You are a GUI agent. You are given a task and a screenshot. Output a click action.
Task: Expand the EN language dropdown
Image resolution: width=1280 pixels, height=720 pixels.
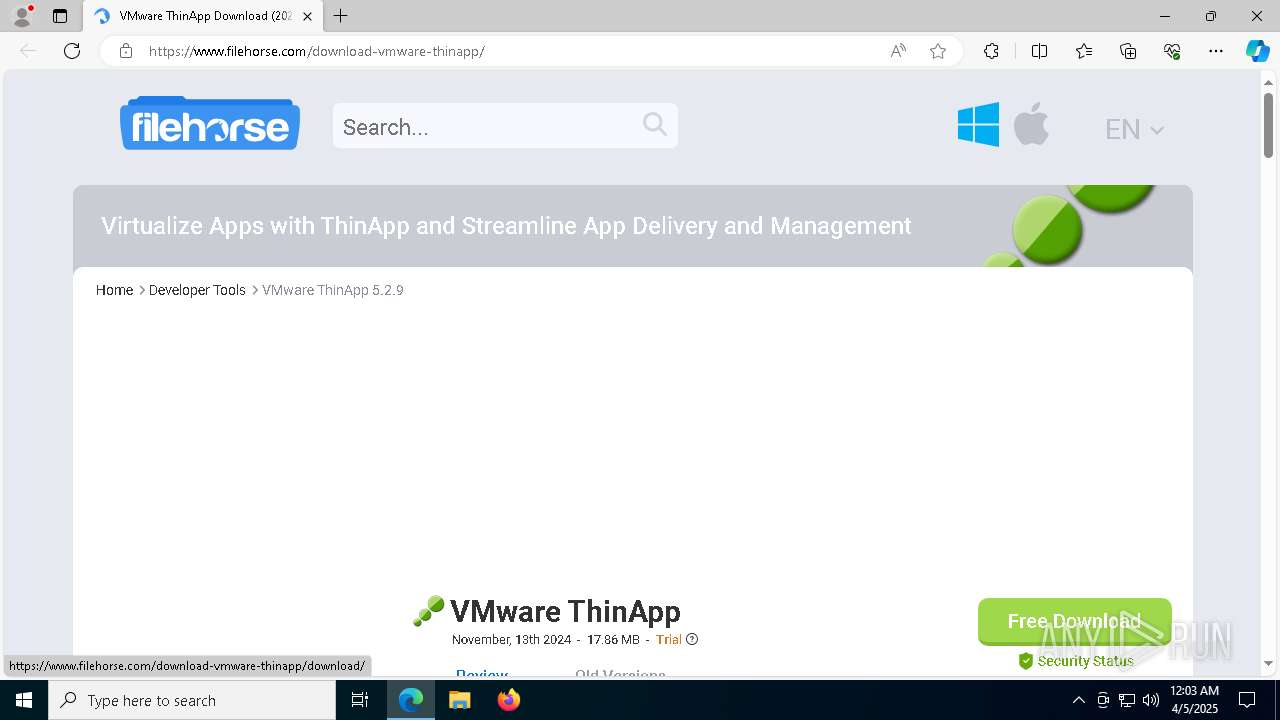coord(1134,129)
